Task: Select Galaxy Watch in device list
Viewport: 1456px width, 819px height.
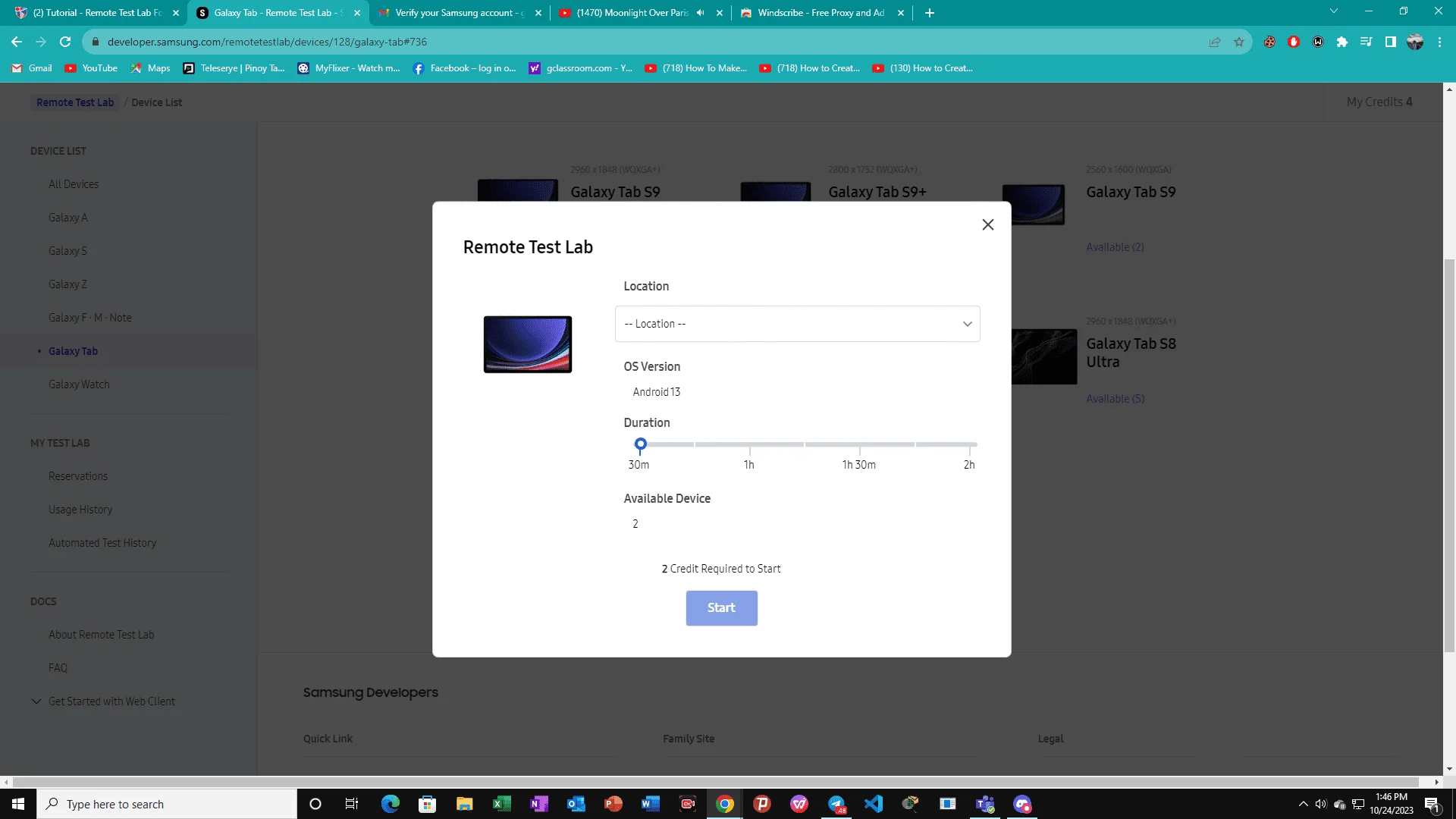Action: tap(79, 384)
